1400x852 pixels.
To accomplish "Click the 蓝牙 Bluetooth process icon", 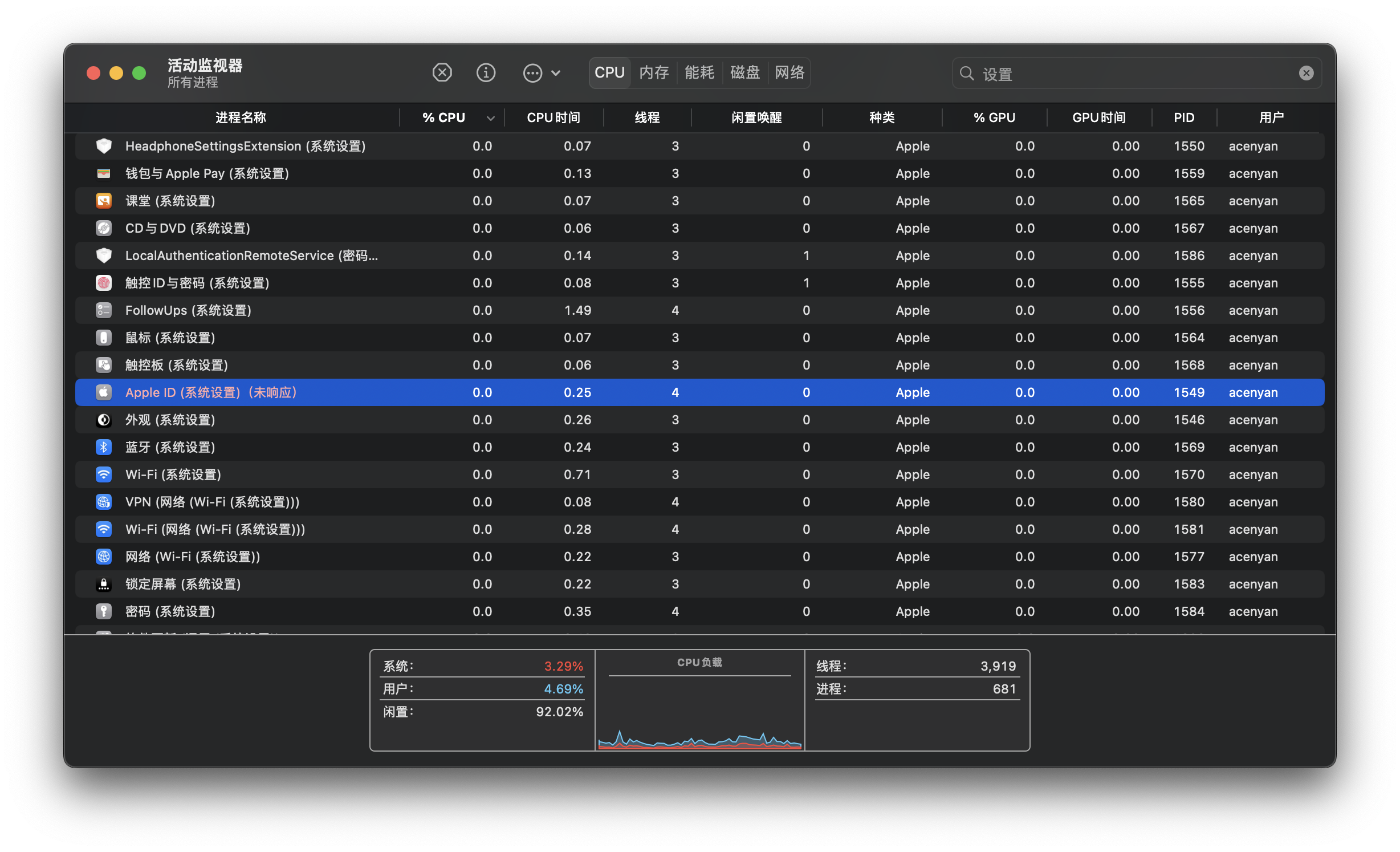I will [x=104, y=447].
